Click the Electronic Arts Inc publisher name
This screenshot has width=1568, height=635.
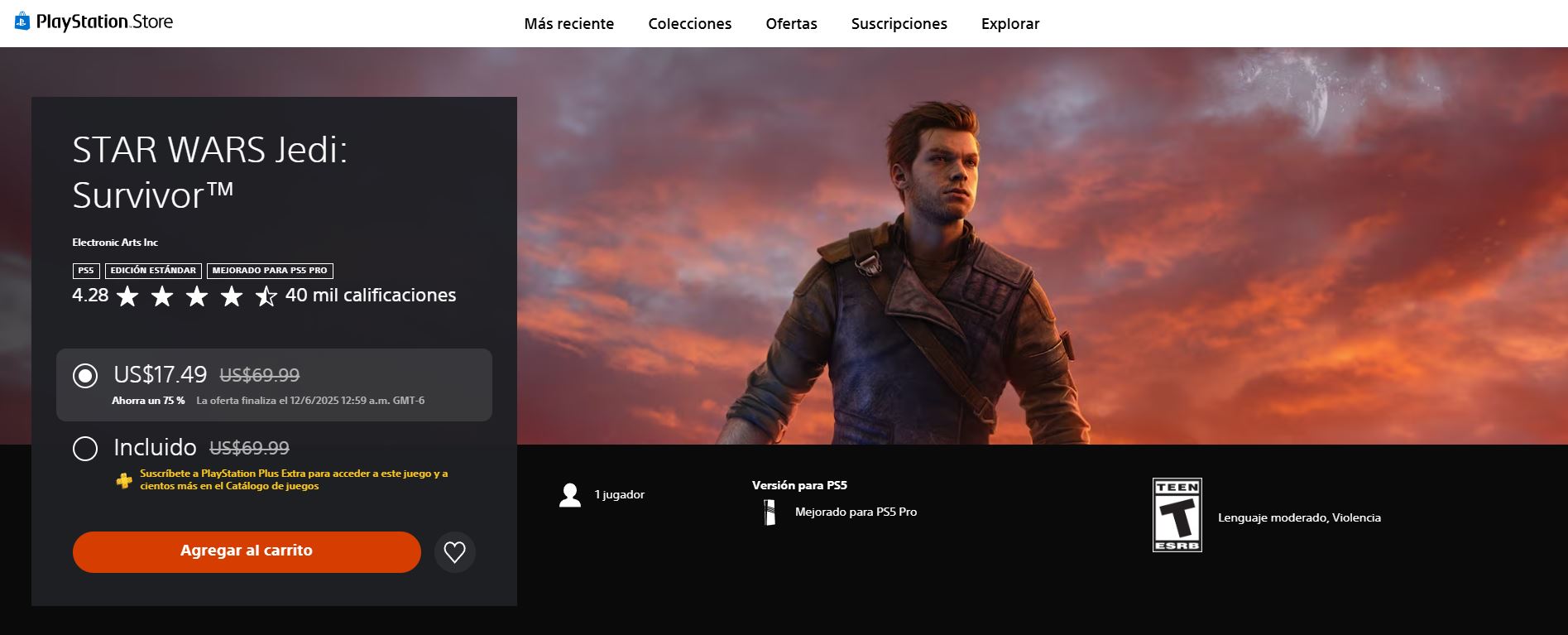pyautogui.click(x=115, y=243)
